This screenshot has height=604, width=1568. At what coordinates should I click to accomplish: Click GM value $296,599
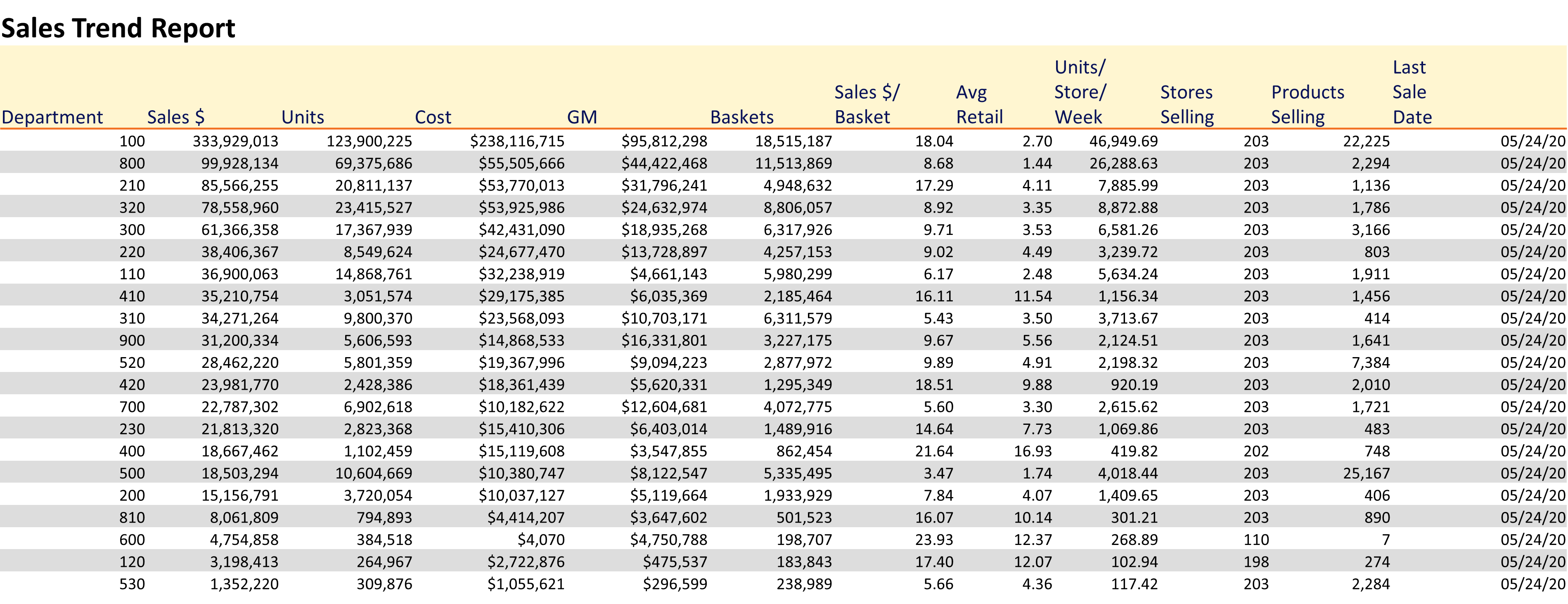(x=675, y=585)
